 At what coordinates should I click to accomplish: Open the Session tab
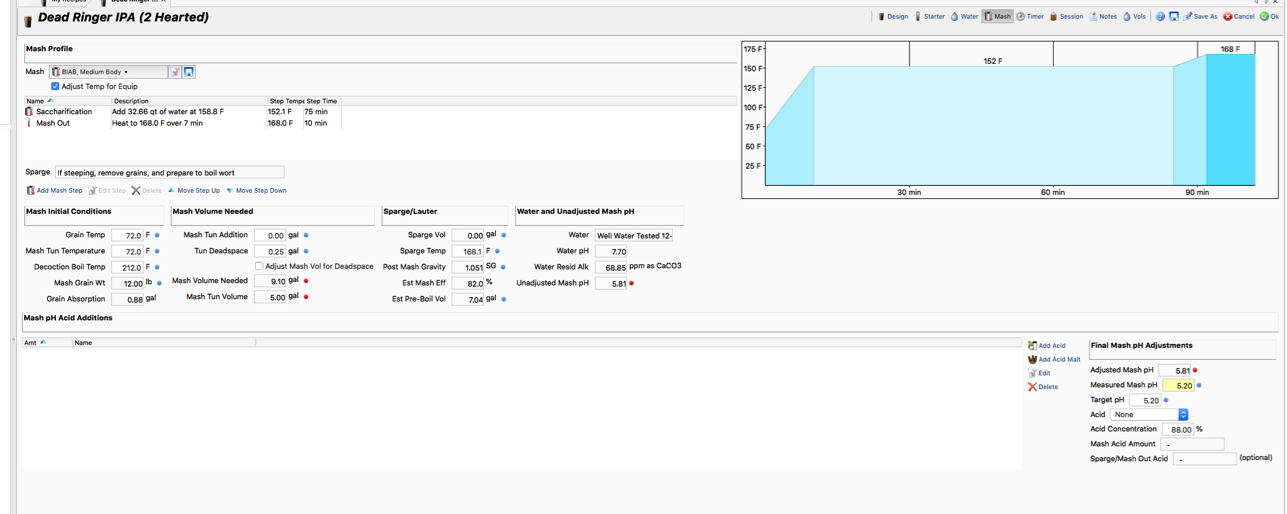[1066, 16]
